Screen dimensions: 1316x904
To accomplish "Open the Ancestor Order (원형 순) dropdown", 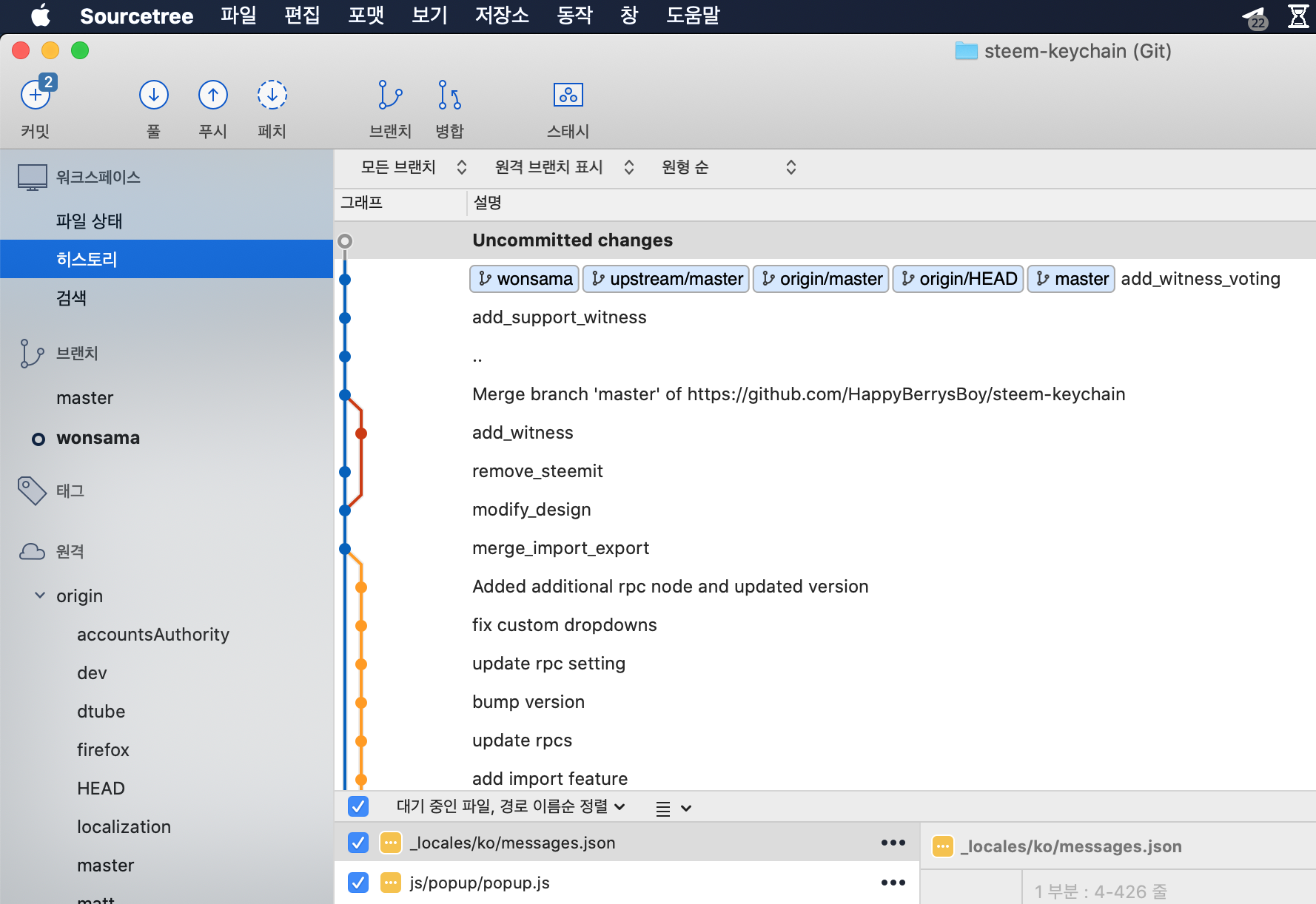I will tap(728, 167).
